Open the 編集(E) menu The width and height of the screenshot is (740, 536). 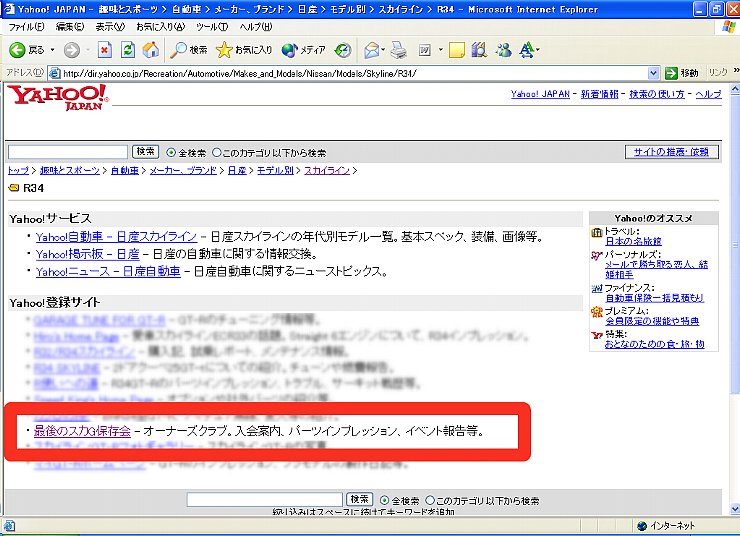tap(70, 27)
